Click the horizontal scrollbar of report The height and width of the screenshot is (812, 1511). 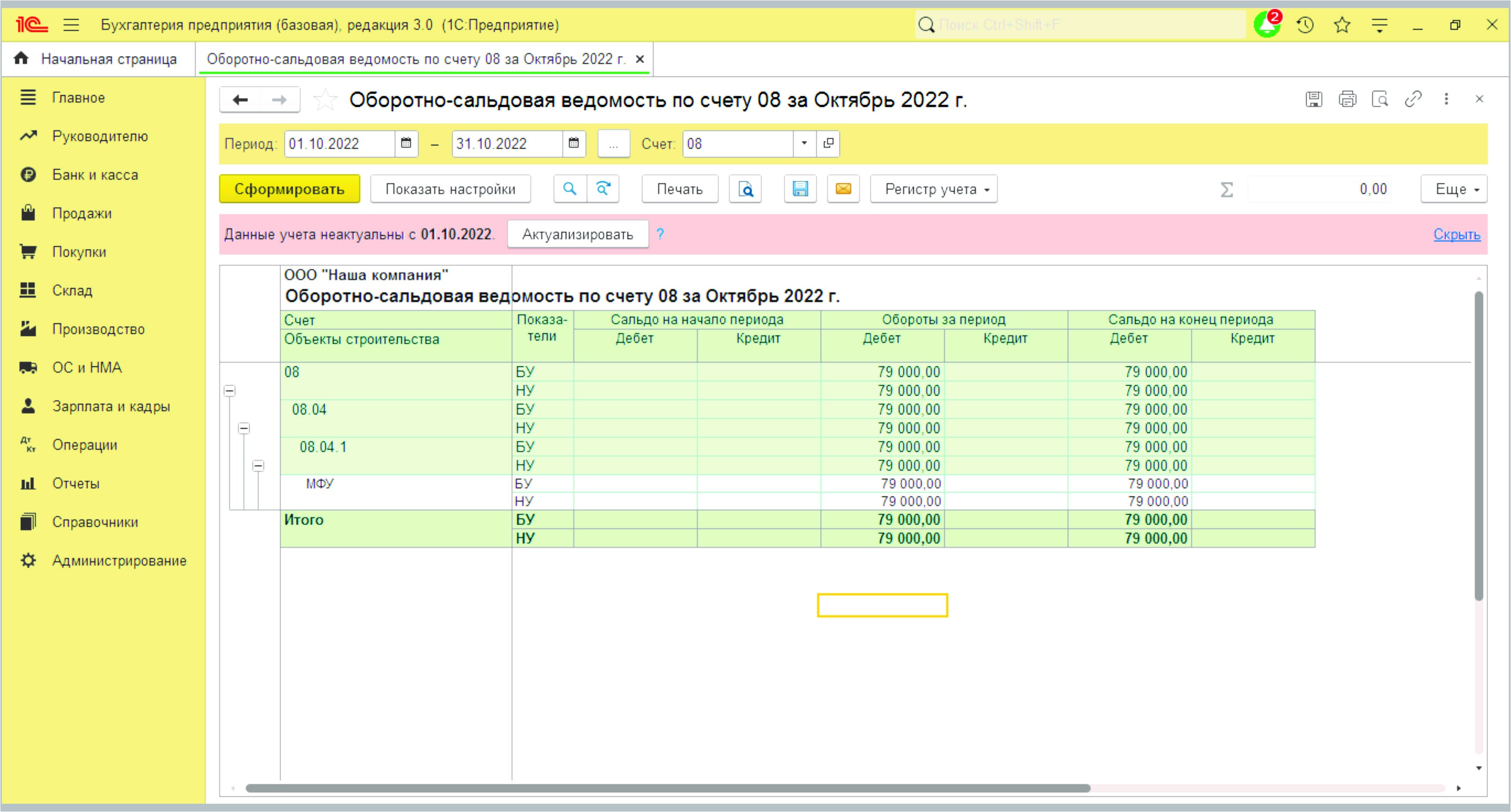(x=668, y=788)
